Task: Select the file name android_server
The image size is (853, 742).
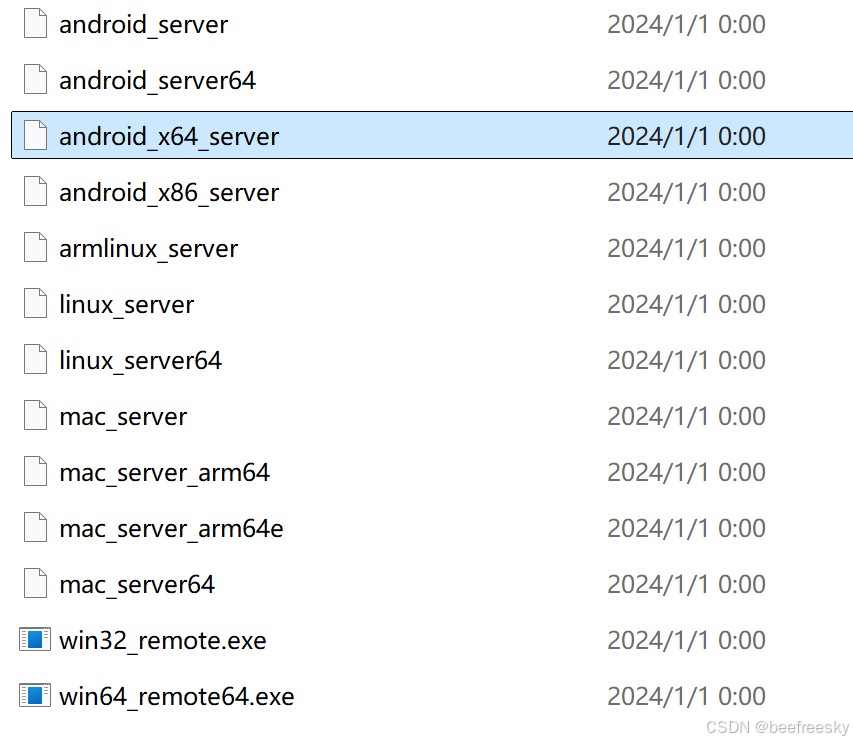Action: point(144,25)
